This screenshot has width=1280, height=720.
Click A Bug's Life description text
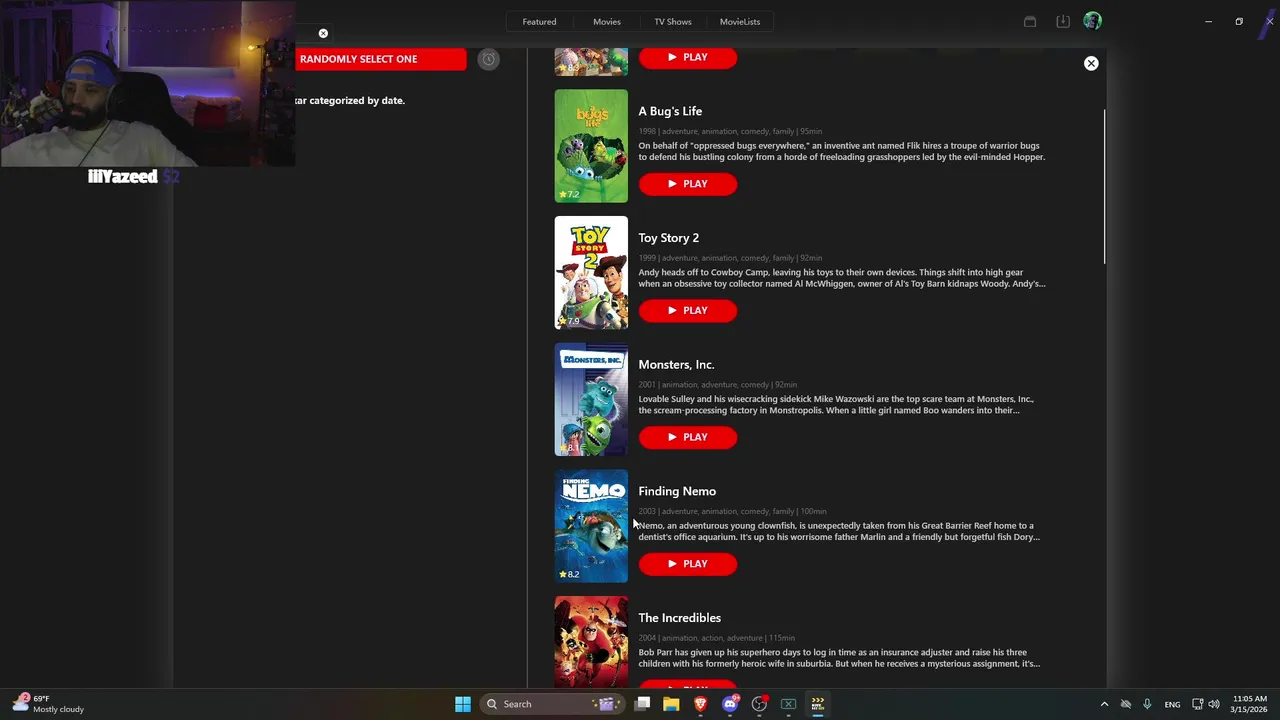(x=842, y=151)
